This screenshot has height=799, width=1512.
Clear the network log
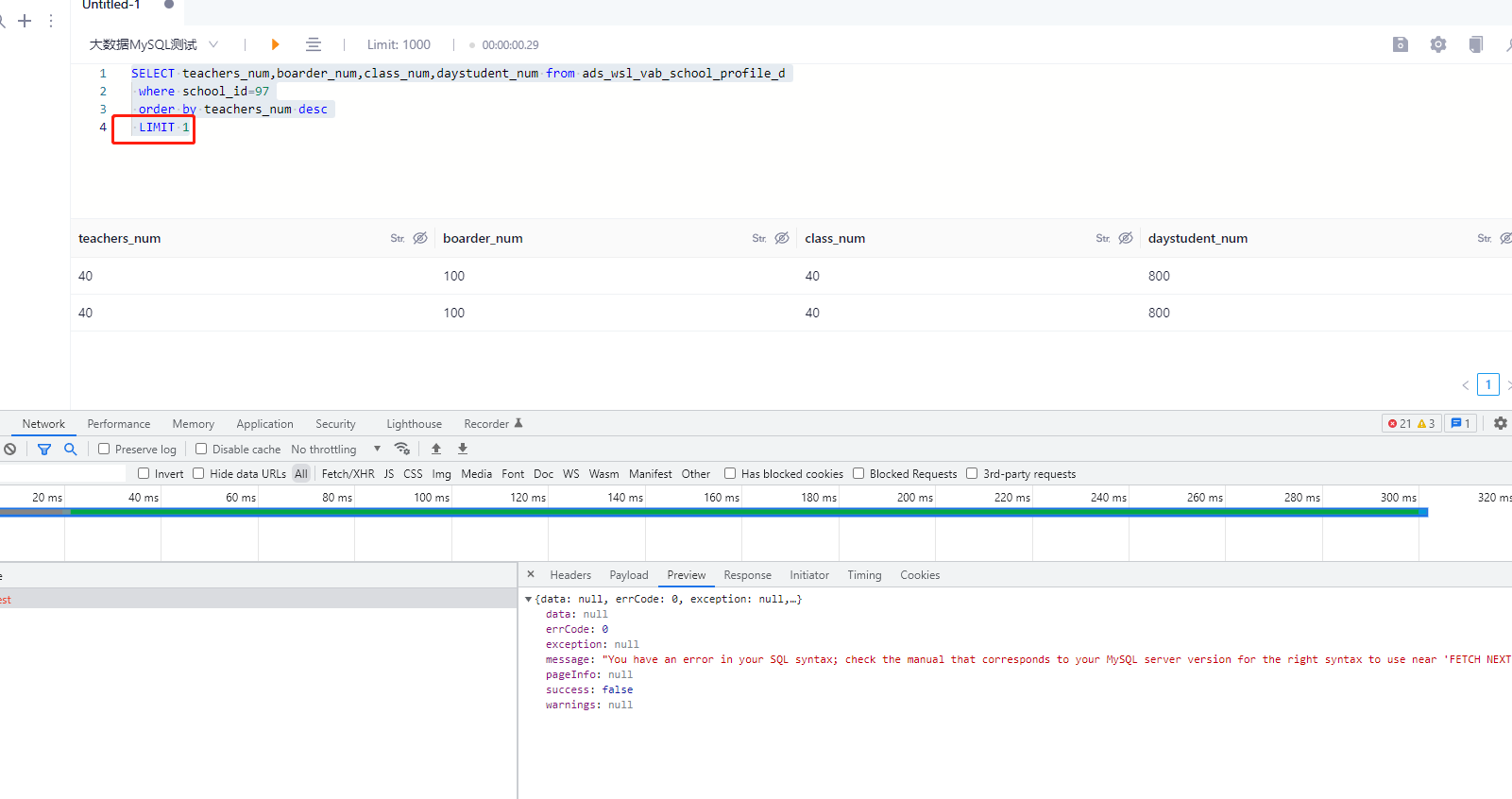(x=10, y=450)
